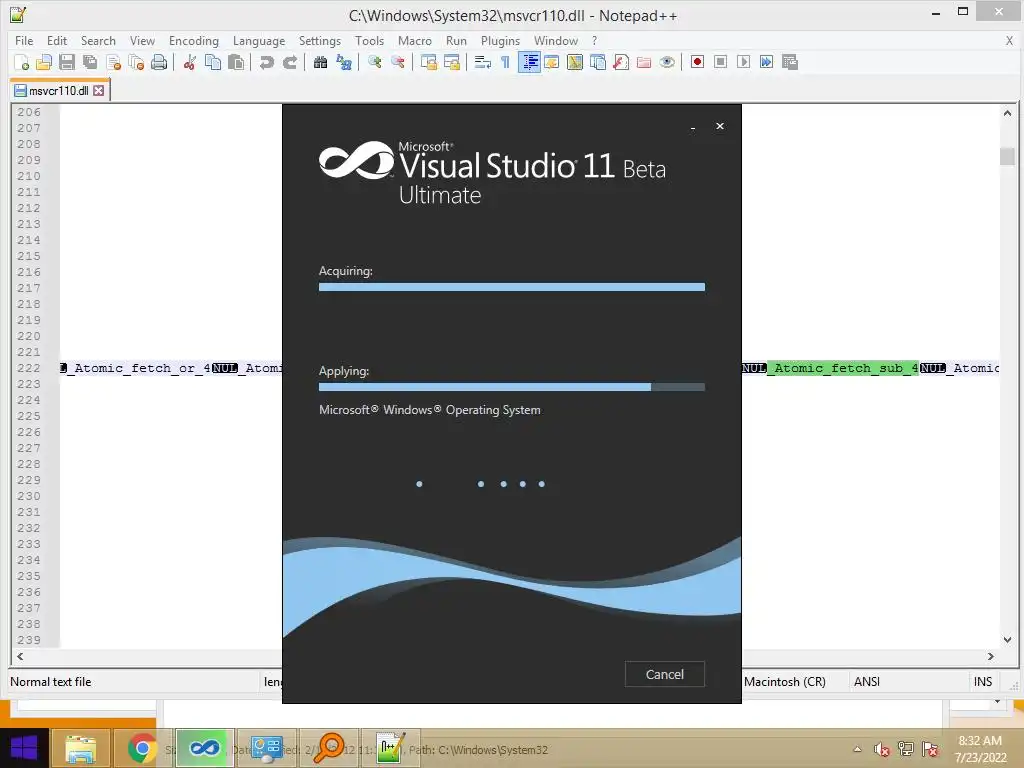Screen dimensions: 1024x768
Task: Open the Macro menu
Action: coord(415,40)
